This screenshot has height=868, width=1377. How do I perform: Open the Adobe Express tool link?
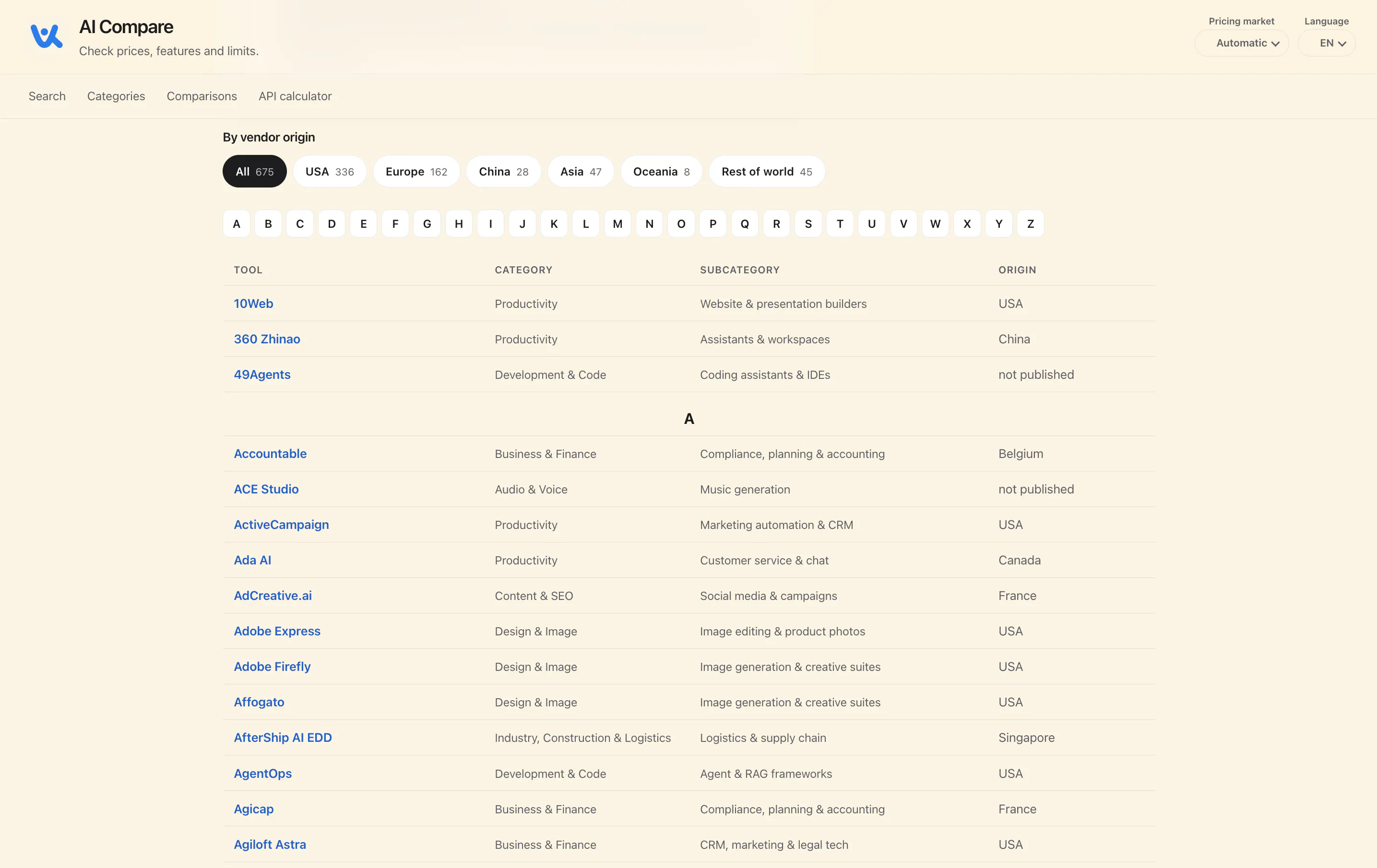click(x=277, y=631)
